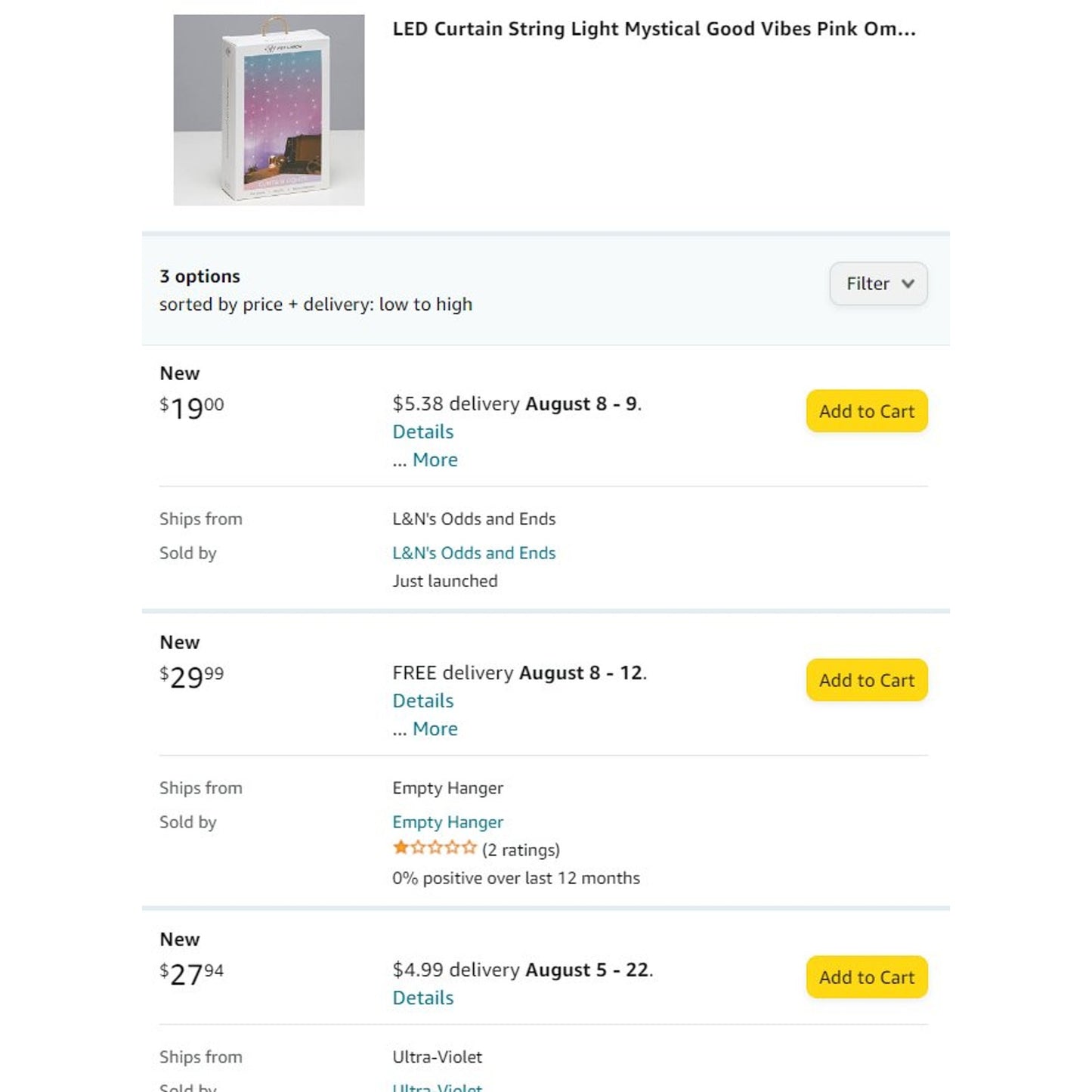Open the LED Curtain String Light title
The width and height of the screenshot is (1092, 1092).
[653, 29]
